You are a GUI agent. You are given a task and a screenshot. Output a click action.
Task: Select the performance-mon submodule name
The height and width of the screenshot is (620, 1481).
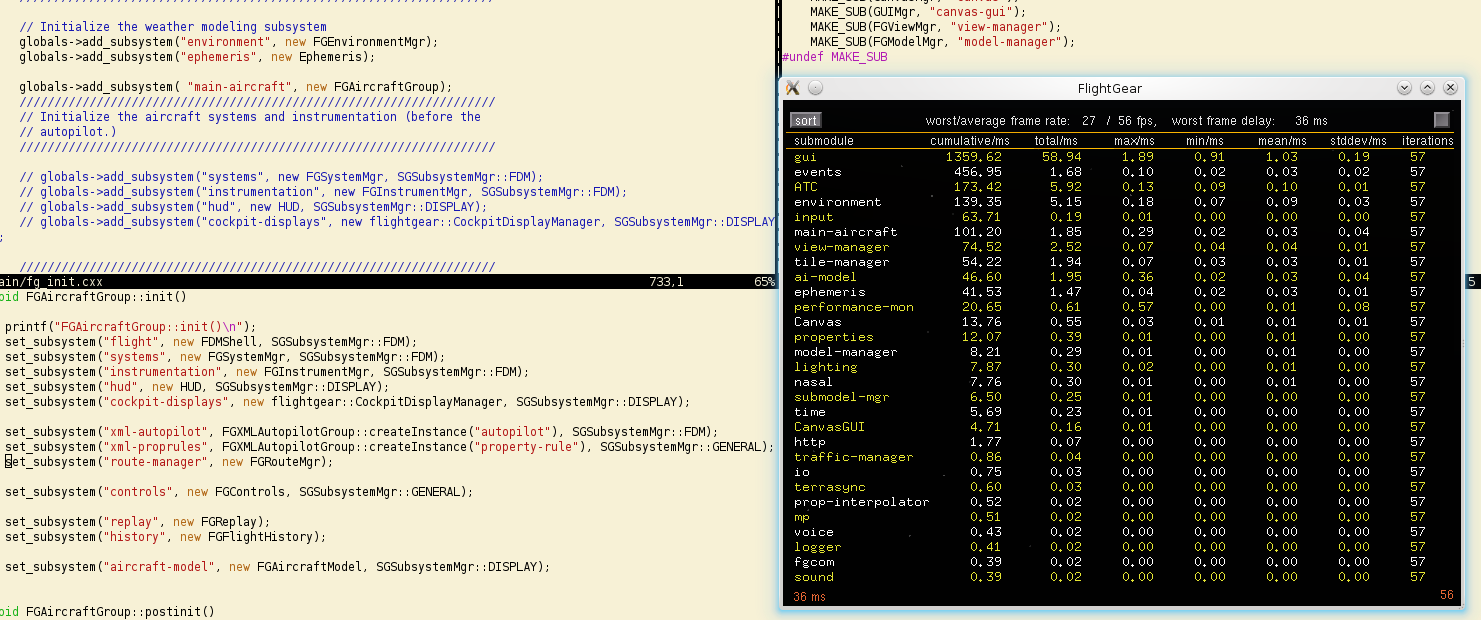[854, 307]
